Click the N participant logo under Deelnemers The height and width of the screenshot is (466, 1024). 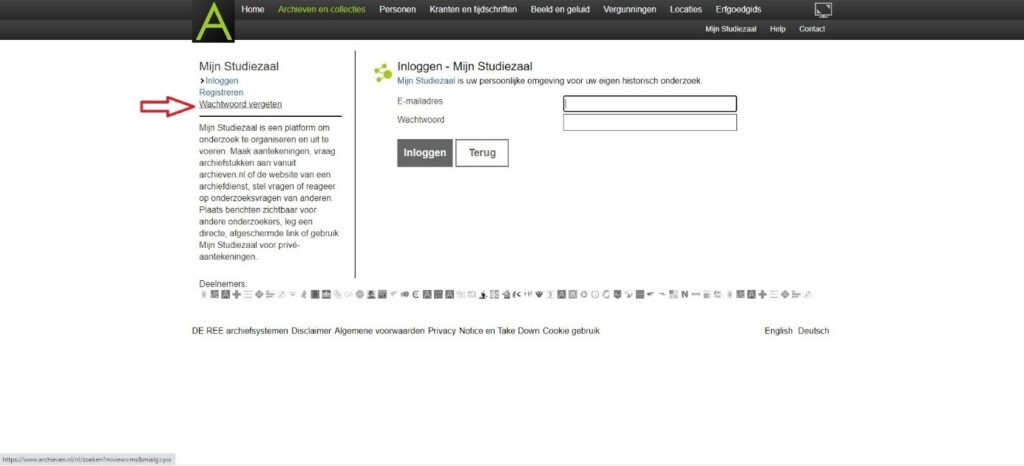point(685,295)
